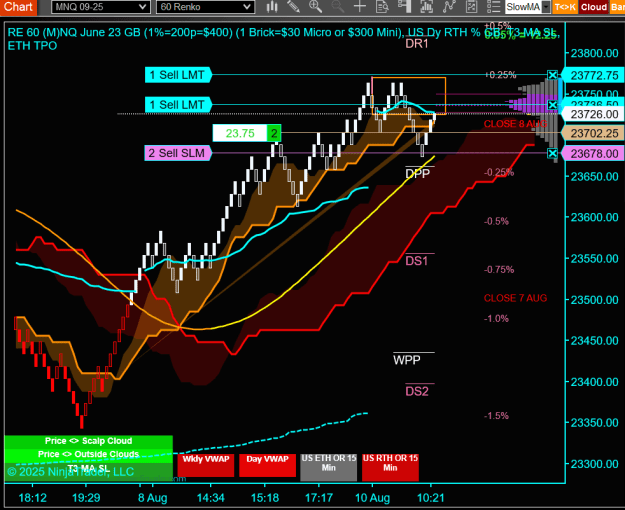This screenshot has width=625, height=510.
Task: Click the green position quantity 2 box
Action: pos(274,133)
